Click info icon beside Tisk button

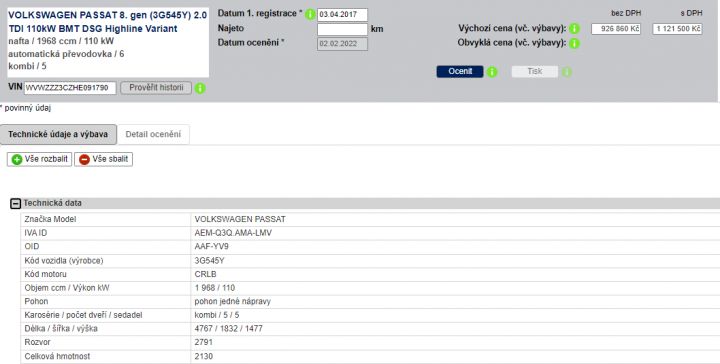(567, 72)
